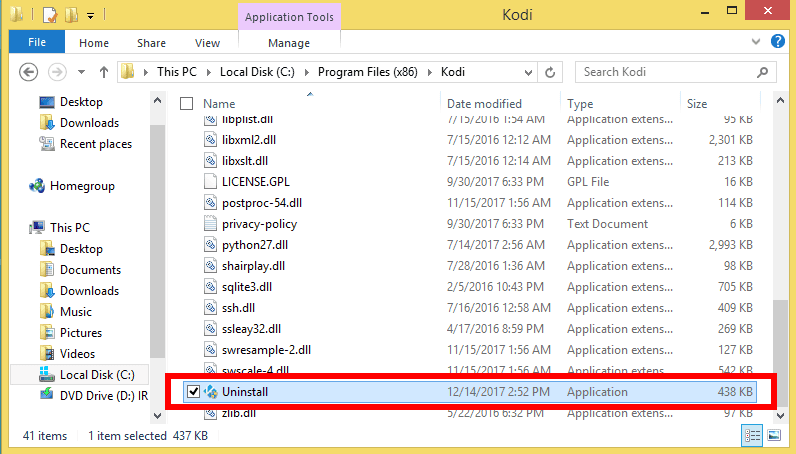
Task: Click navigation pane scroll down arrow
Action: [157, 415]
